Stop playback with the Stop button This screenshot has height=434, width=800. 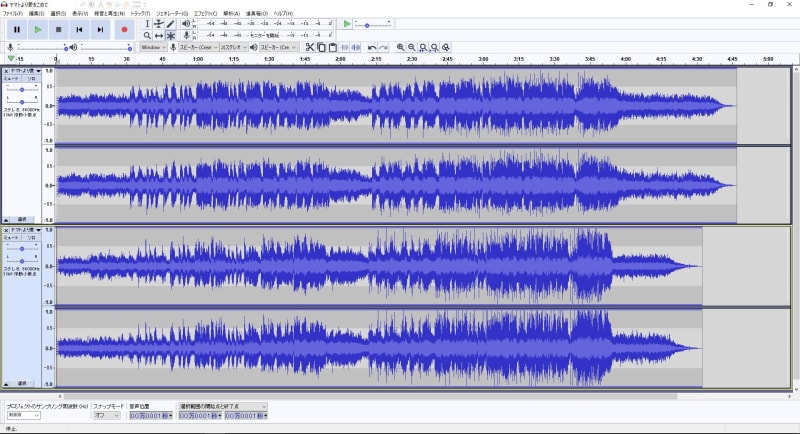point(59,30)
